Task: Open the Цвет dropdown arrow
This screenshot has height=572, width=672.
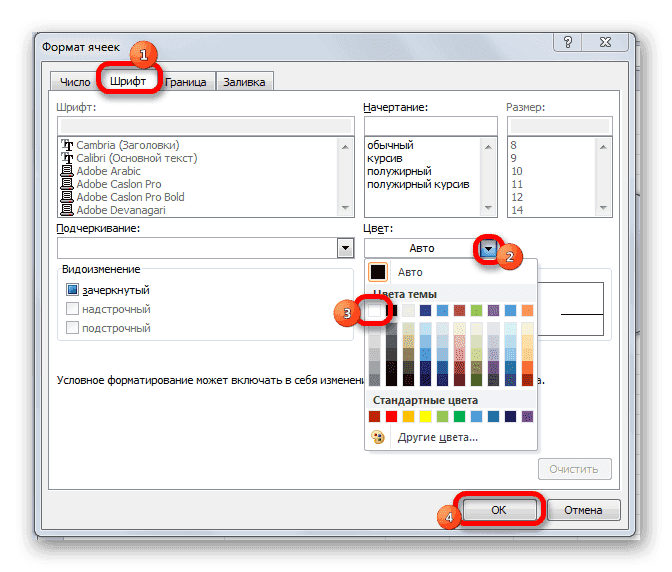Action: [x=488, y=249]
